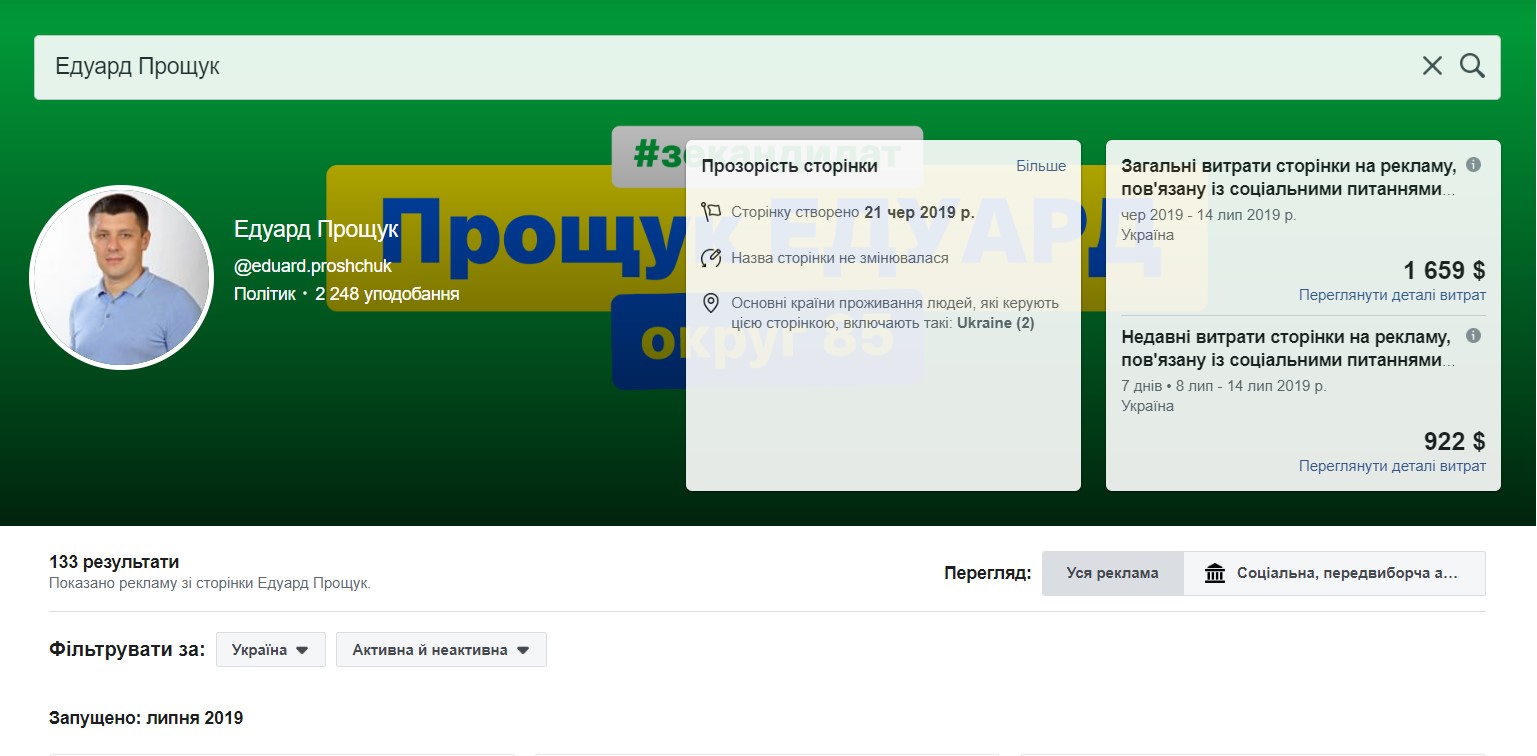
Task: Click the magnifying glass search icon
Action: (1472, 66)
